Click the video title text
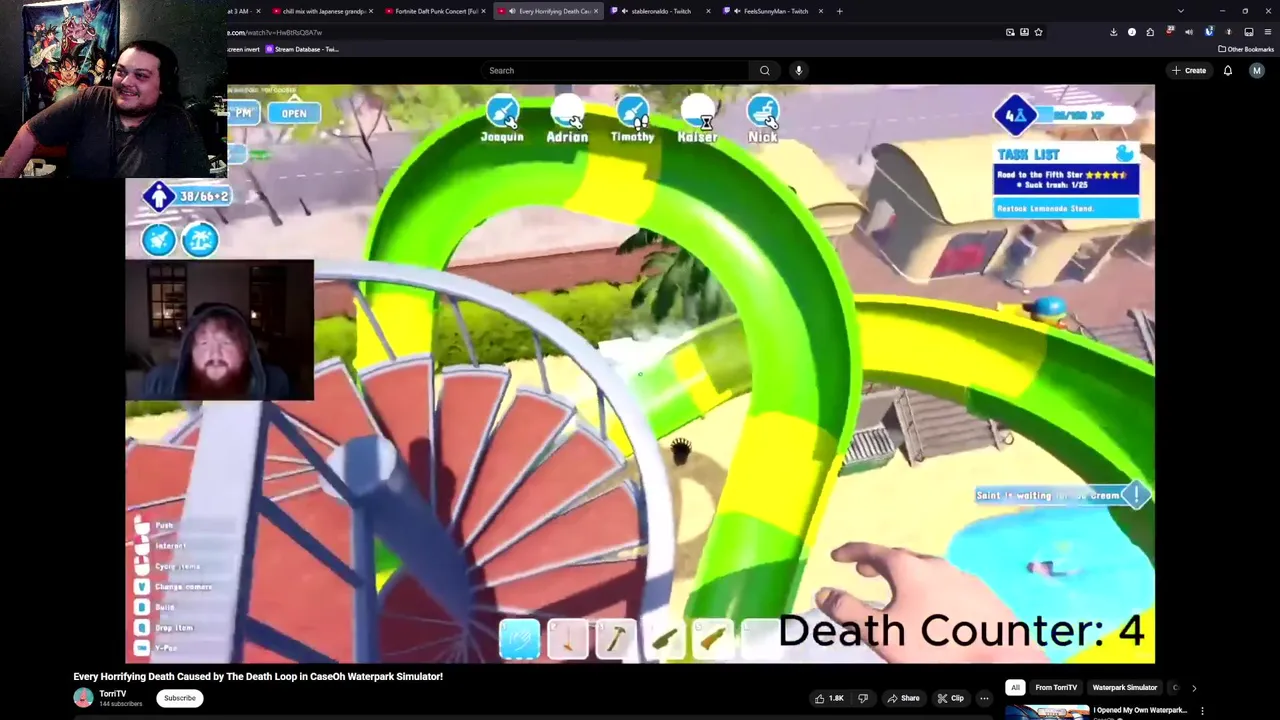 pyautogui.click(x=258, y=676)
